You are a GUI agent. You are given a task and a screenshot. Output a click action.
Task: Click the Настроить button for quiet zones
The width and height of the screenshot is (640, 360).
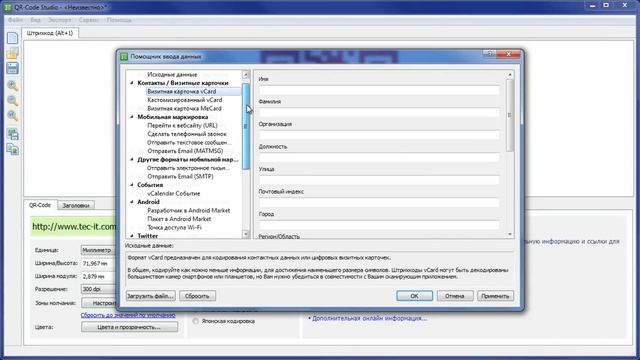[x=98, y=303]
